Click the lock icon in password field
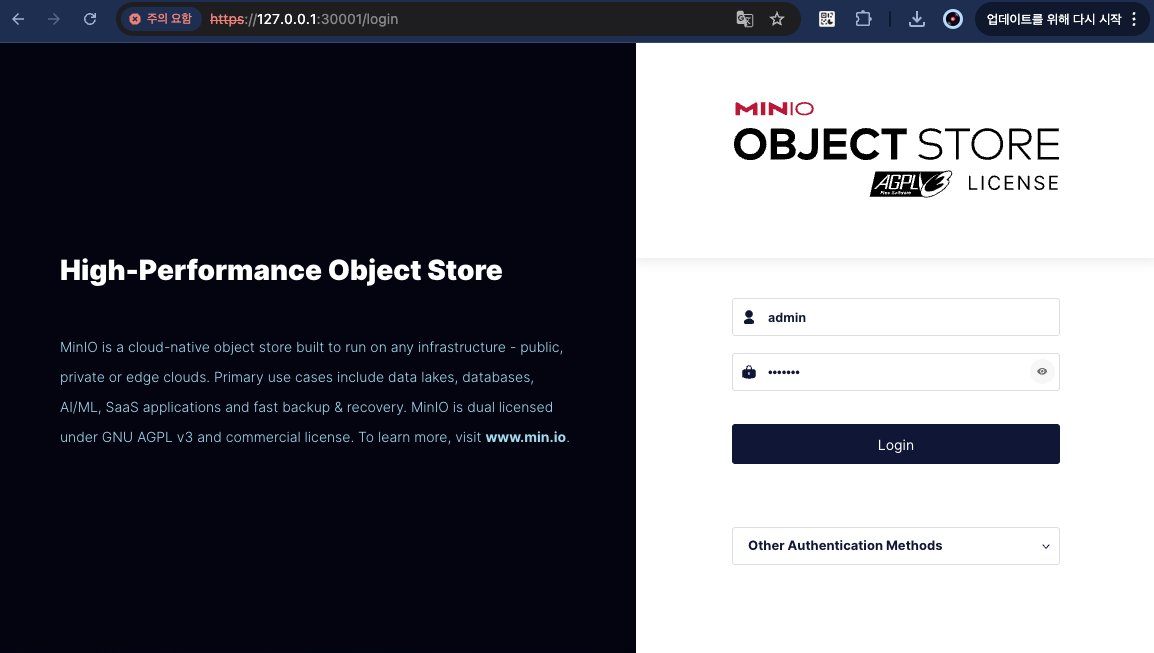The width and height of the screenshot is (1154, 653). [x=749, y=372]
